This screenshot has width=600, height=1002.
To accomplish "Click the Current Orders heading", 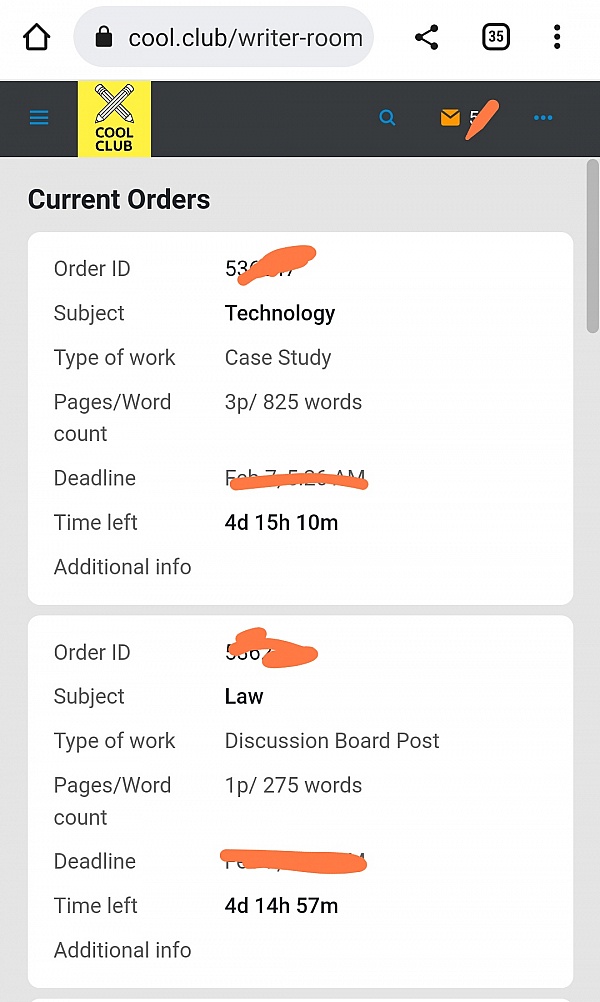I will coord(119,199).
